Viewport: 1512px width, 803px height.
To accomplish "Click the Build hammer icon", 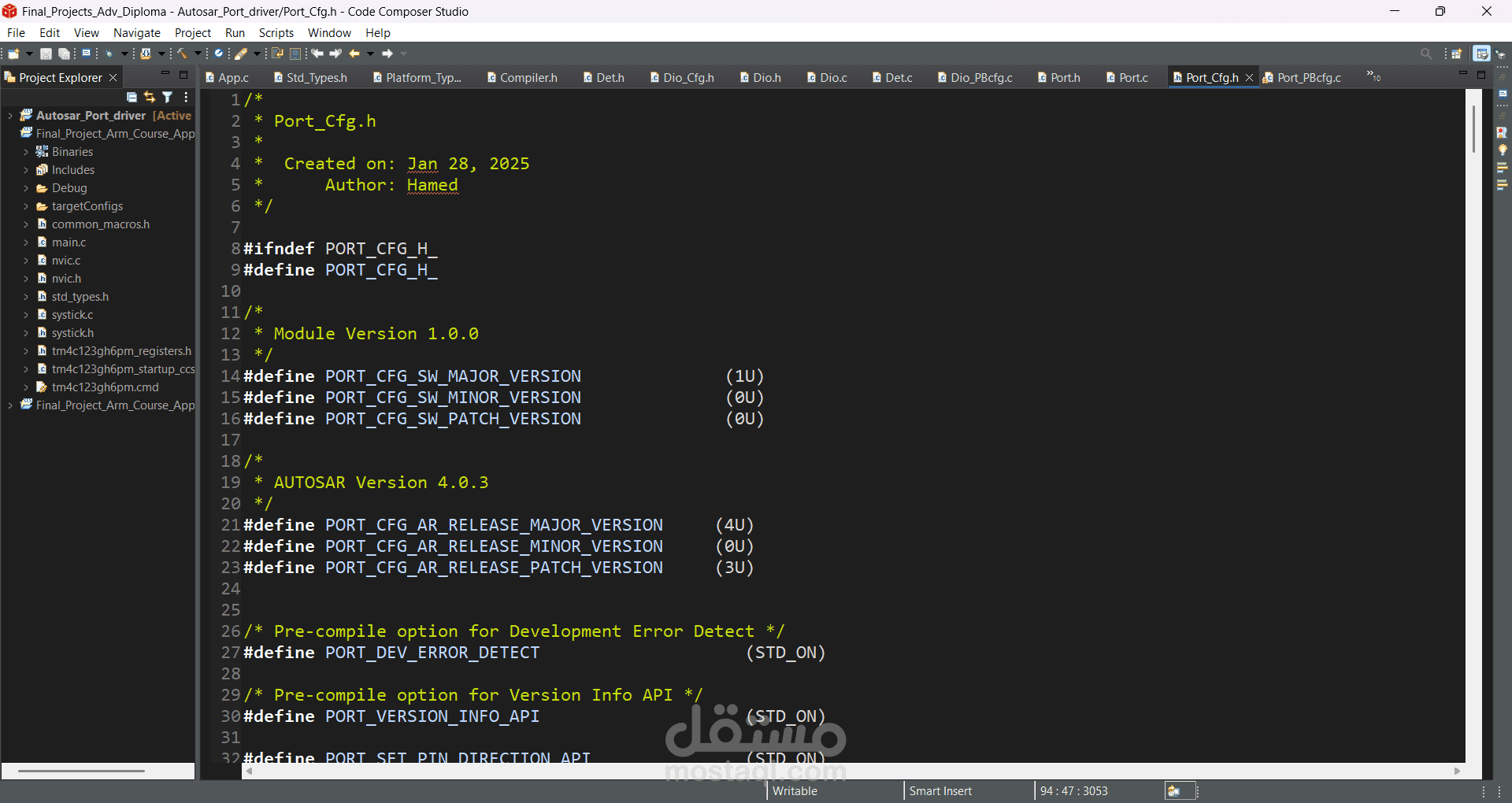I will (183, 54).
